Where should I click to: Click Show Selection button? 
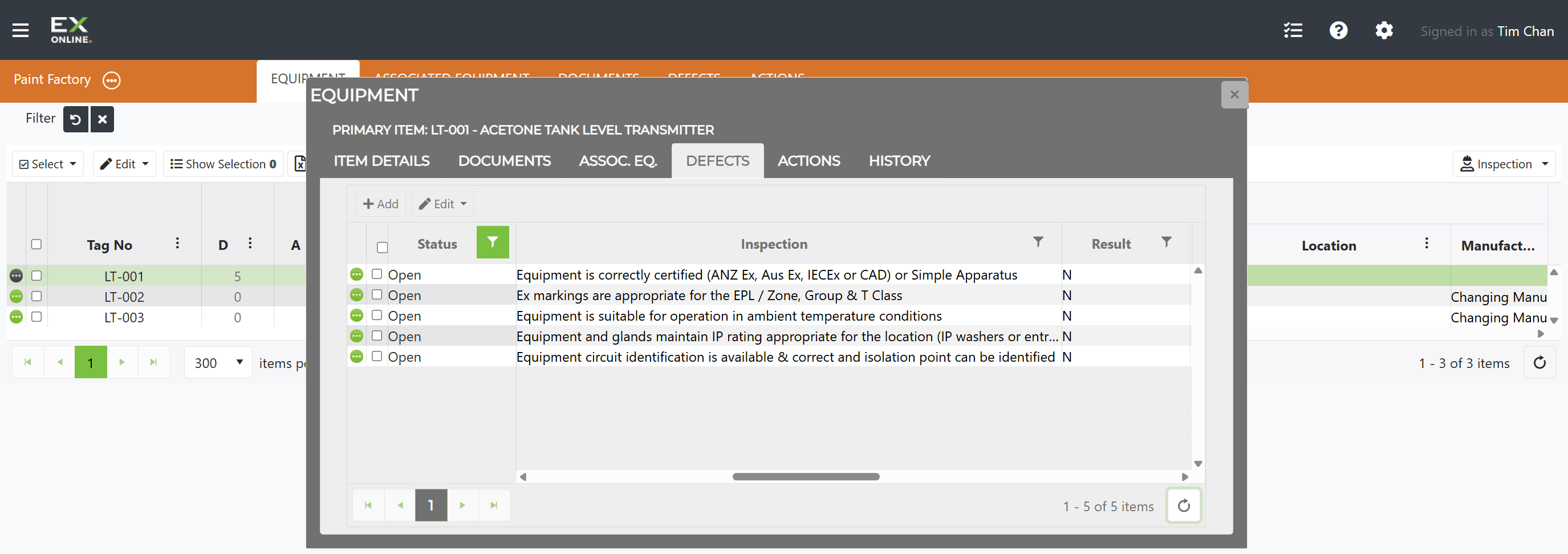[224, 164]
